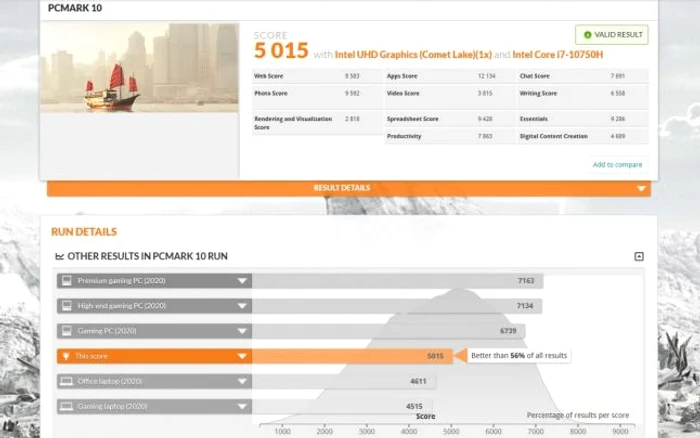Click the Office laptop (2020) laptop icon
The width and height of the screenshot is (700, 438).
click(x=67, y=381)
